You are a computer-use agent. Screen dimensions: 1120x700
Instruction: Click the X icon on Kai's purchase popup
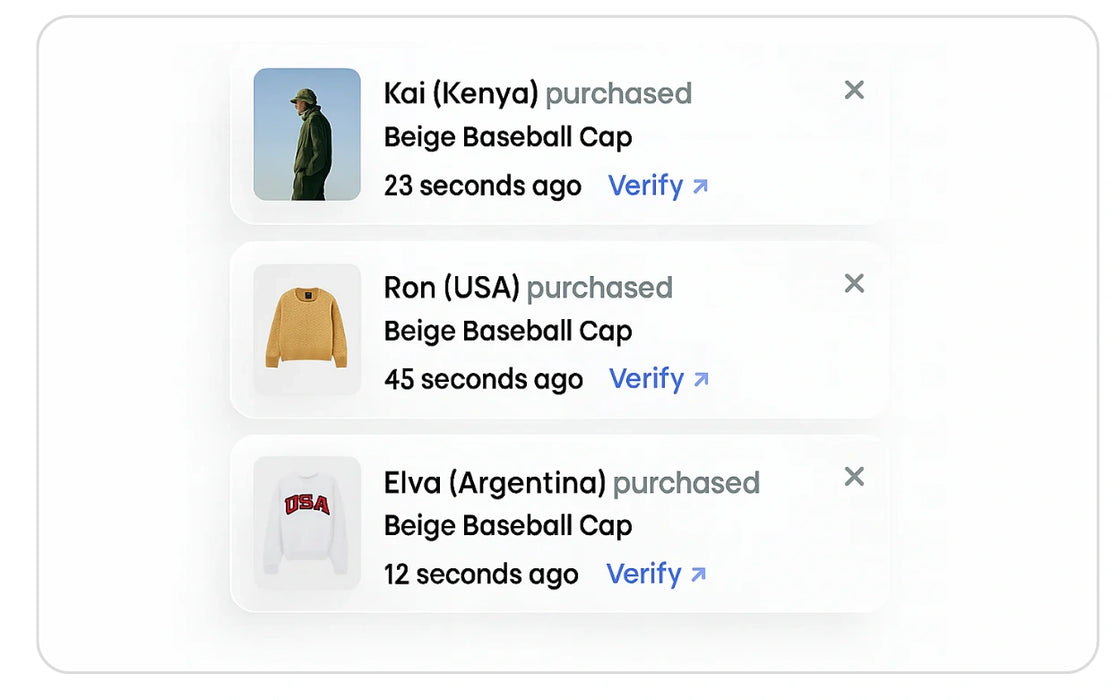tap(854, 90)
